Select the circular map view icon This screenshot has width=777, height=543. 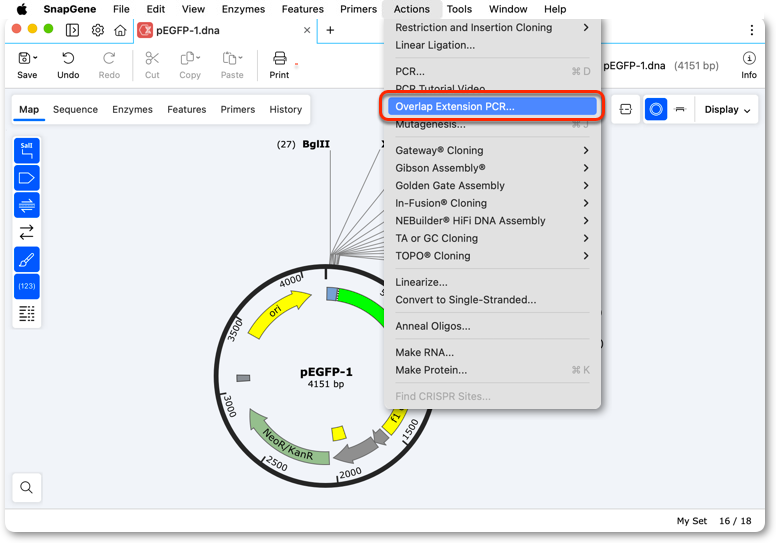[656, 109]
